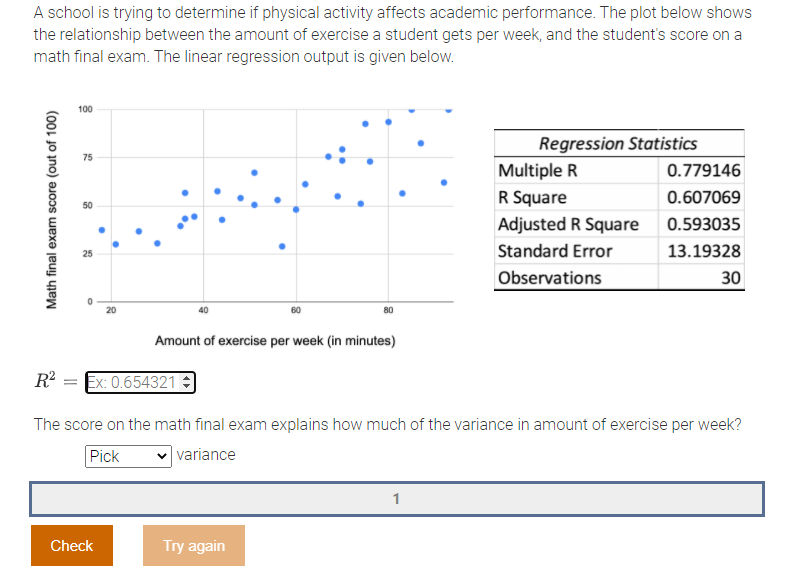Click the Amount of exercise per week axis title
Screen dimensions: 792x580
pos(275,341)
